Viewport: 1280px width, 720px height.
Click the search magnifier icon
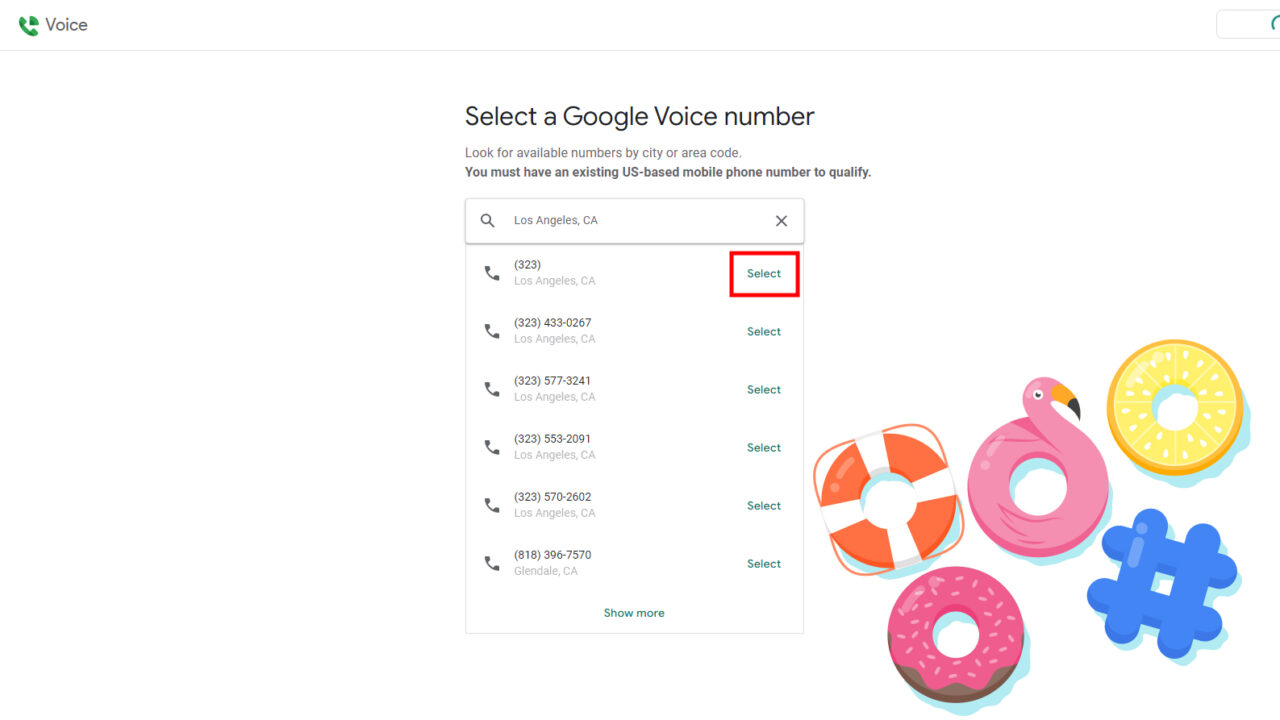coord(487,220)
